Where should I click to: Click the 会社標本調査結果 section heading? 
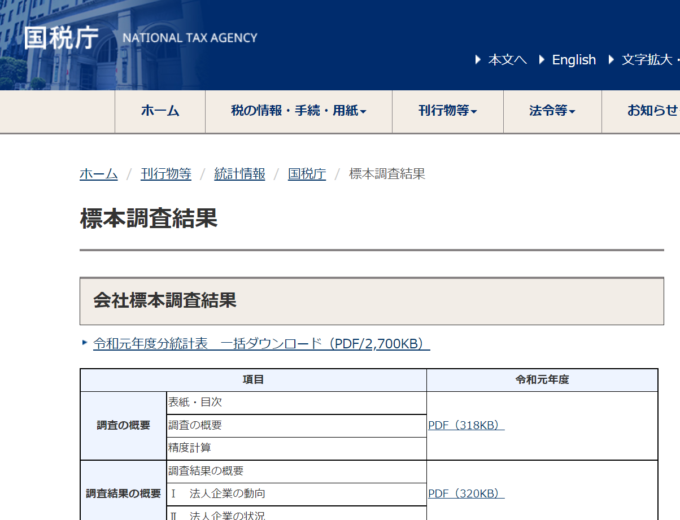[165, 300]
